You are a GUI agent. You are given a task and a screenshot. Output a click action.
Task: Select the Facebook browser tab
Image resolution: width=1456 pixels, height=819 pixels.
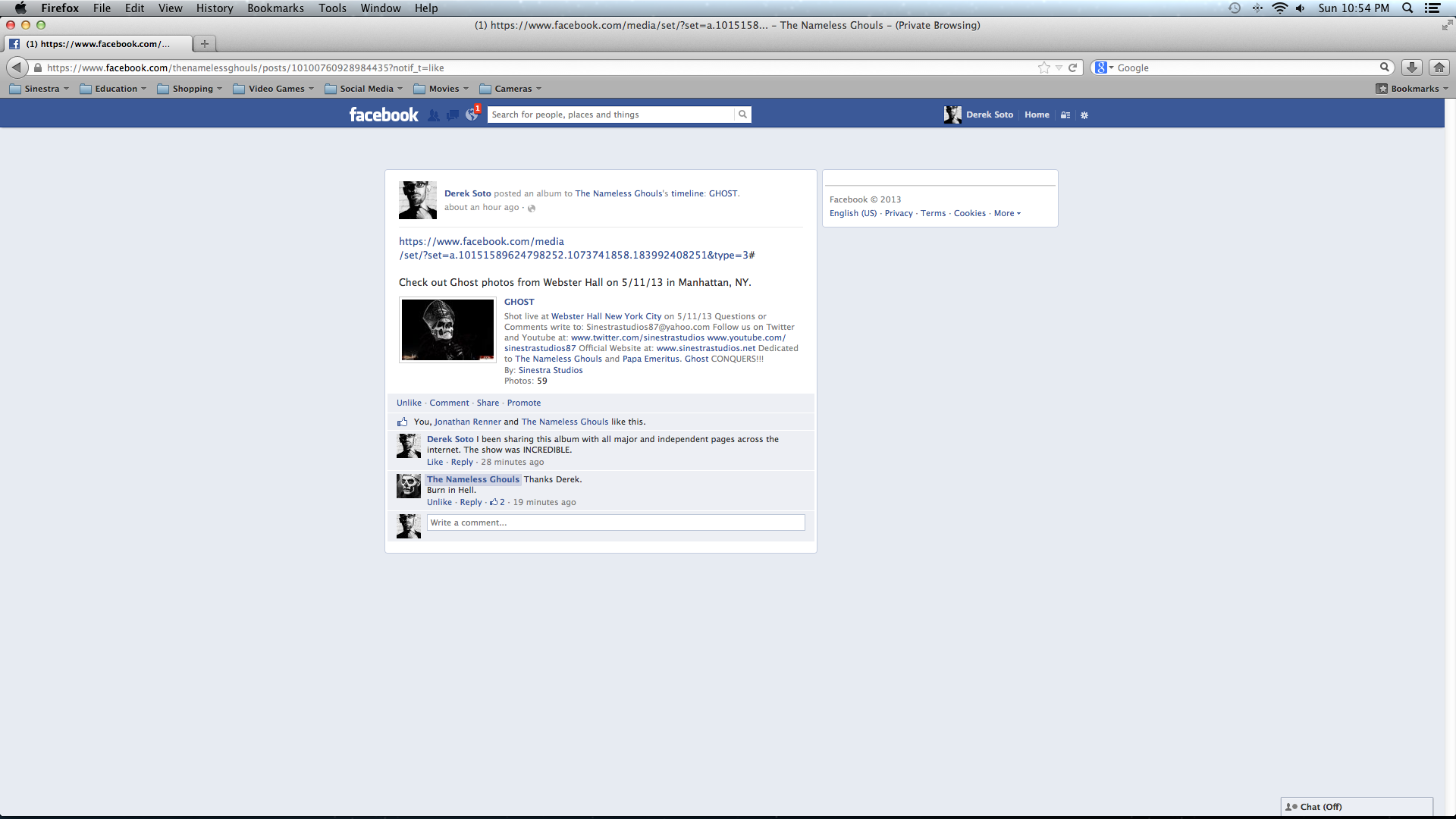[x=99, y=44]
